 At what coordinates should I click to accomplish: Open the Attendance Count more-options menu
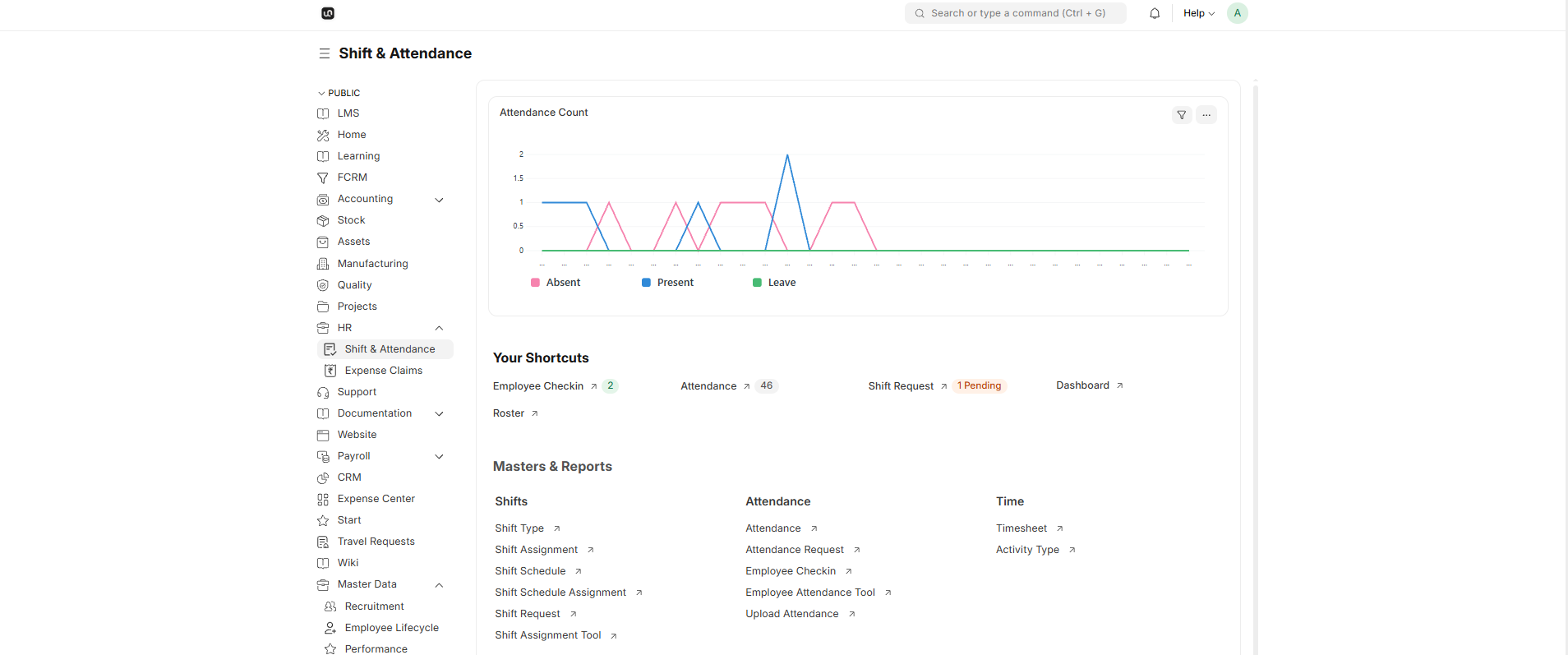[x=1206, y=115]
